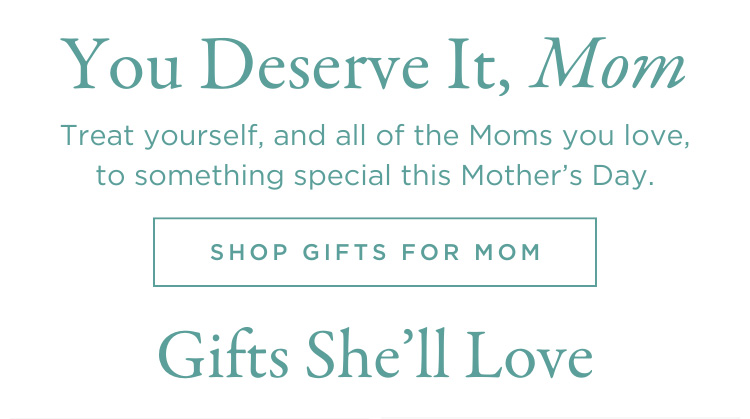Click the word "She'll" in the lower heading
750x419 pixels.
coord(377,354)
